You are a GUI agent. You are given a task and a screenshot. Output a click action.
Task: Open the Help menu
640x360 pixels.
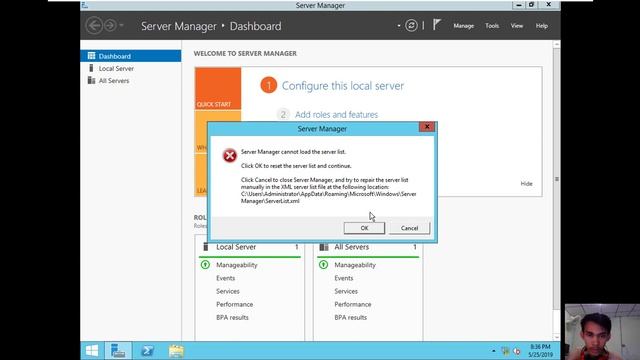pyautogui.click(x=542, y=26)
